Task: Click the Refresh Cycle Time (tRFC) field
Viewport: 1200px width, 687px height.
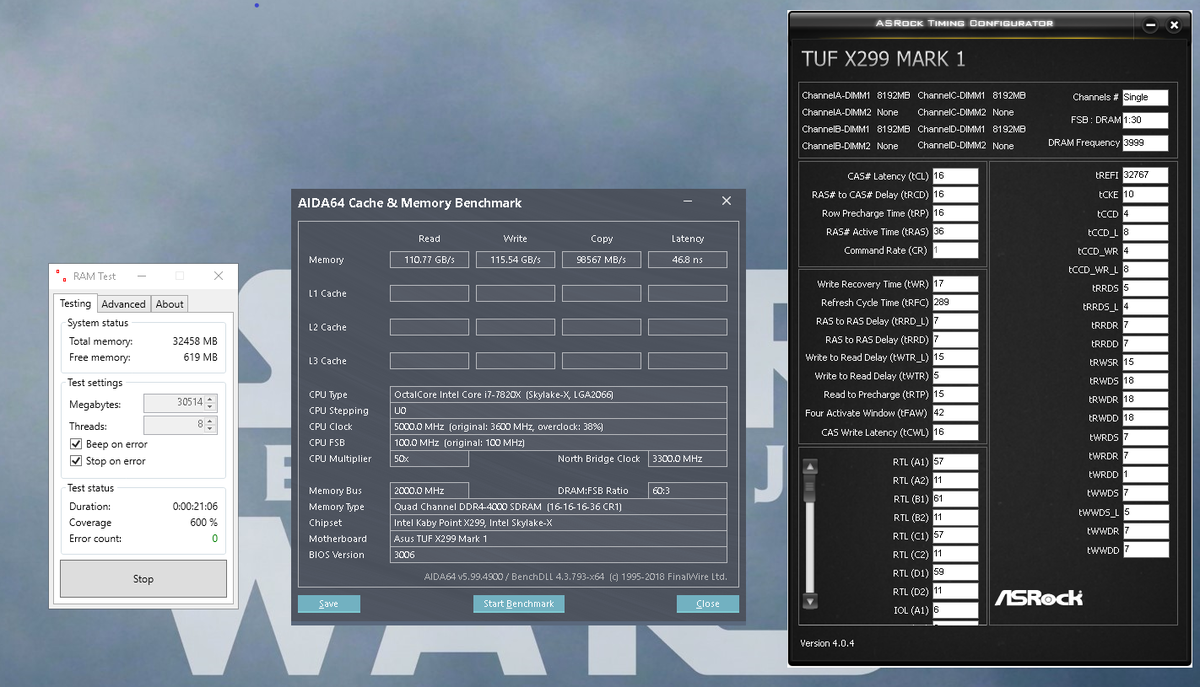Action: coord(955,303)
